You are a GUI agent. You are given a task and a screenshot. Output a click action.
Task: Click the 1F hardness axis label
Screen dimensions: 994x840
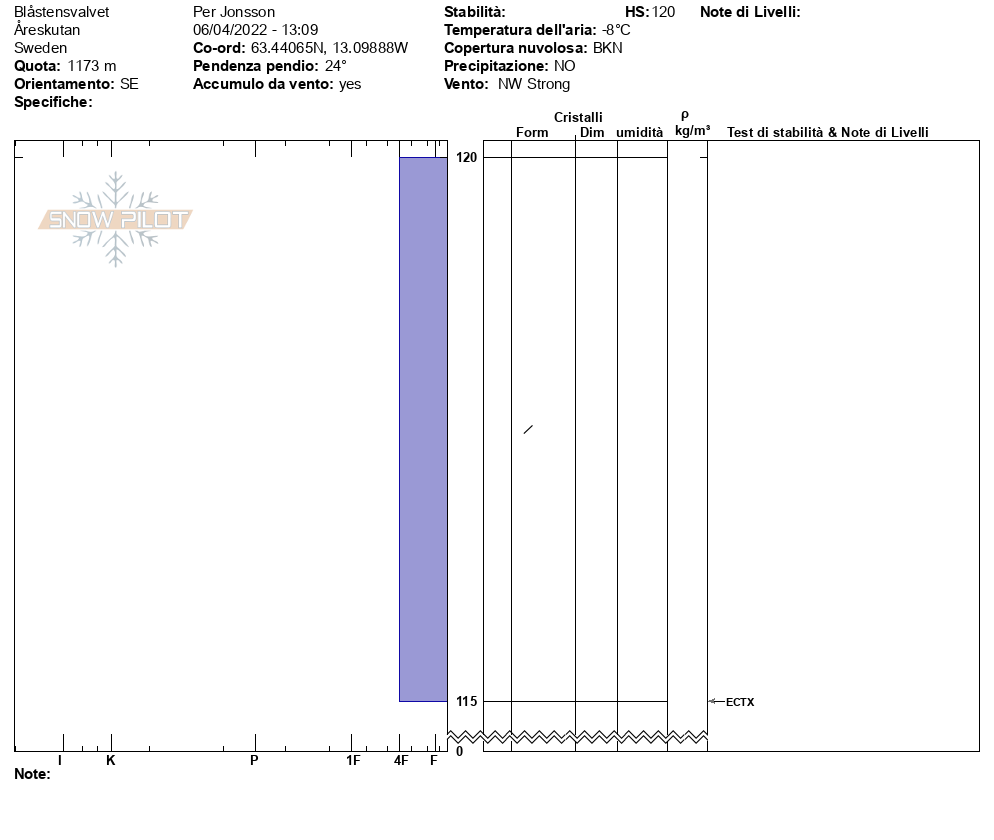tap(353, 761)
